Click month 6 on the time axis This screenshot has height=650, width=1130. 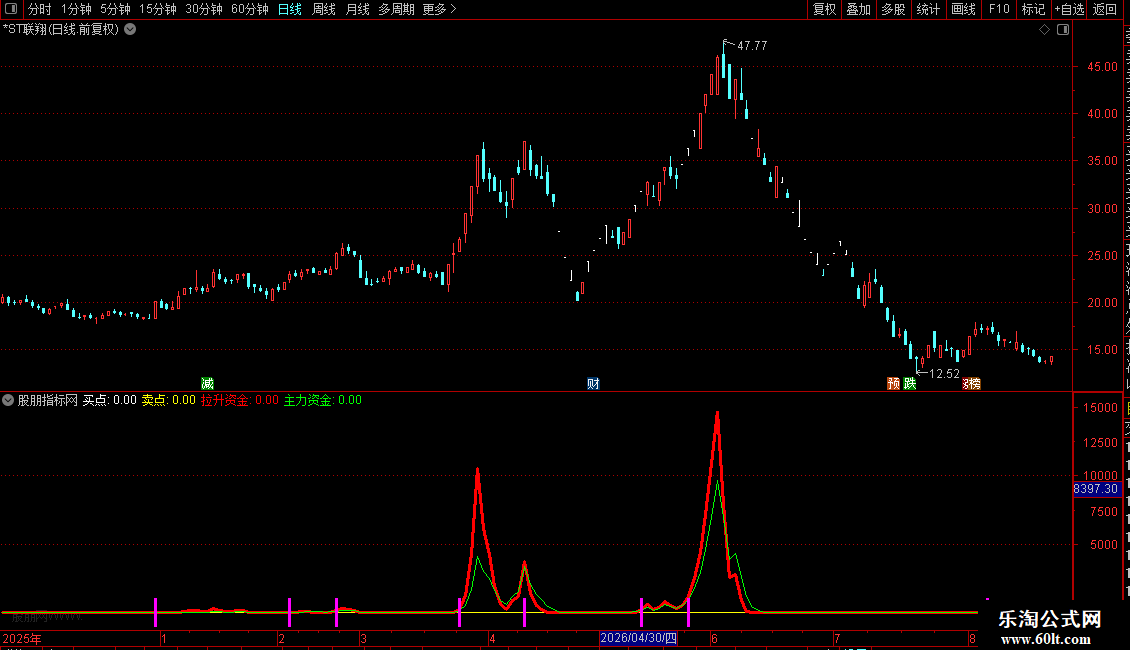(714, 639)
